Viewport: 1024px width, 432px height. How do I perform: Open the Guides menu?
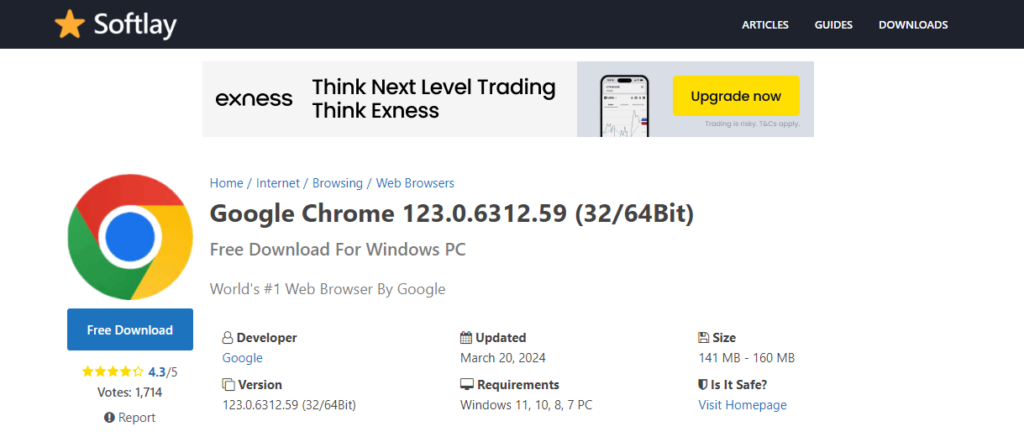click(x=833, y=25)
